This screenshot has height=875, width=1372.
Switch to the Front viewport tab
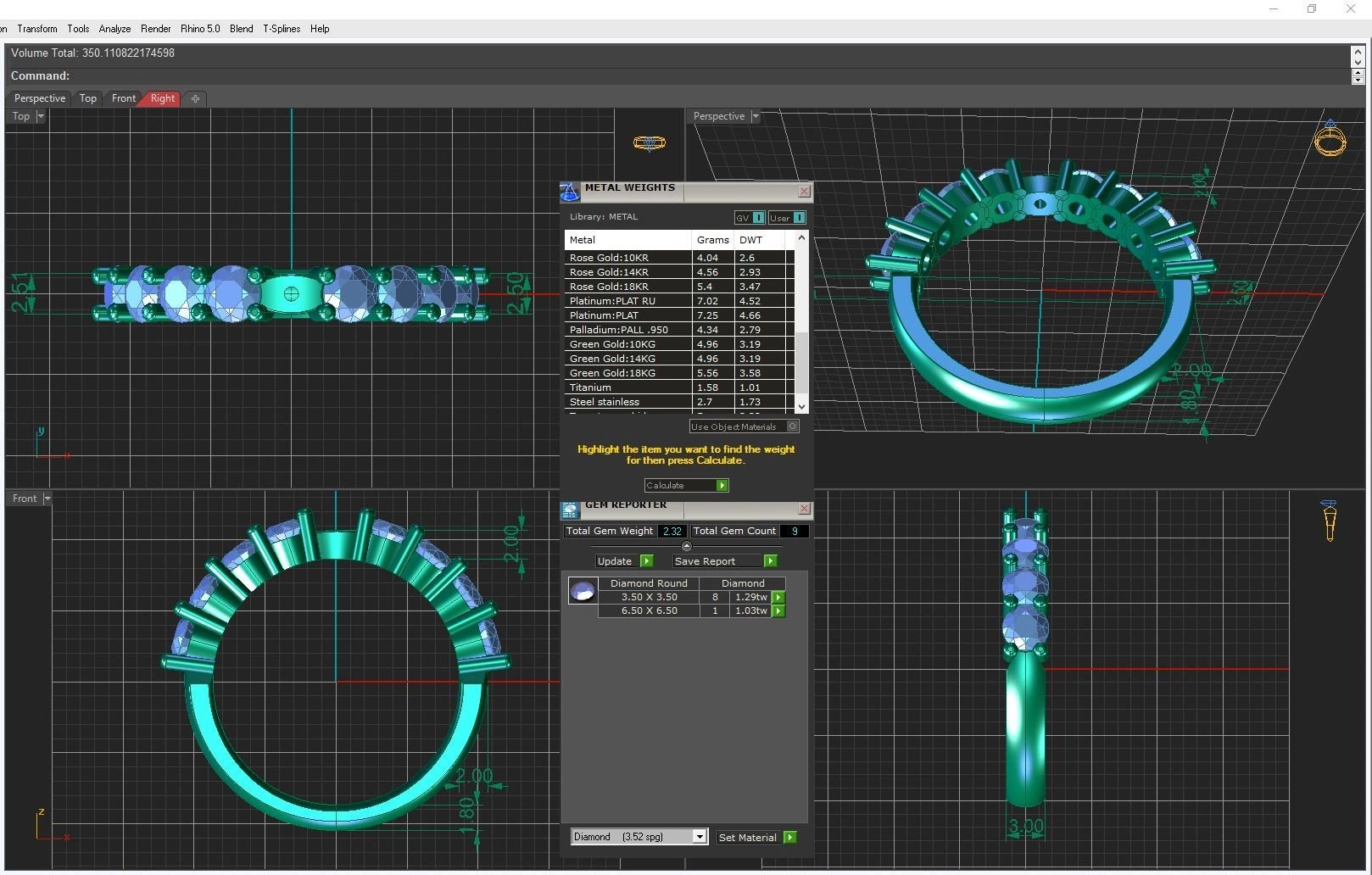point(123,98)
